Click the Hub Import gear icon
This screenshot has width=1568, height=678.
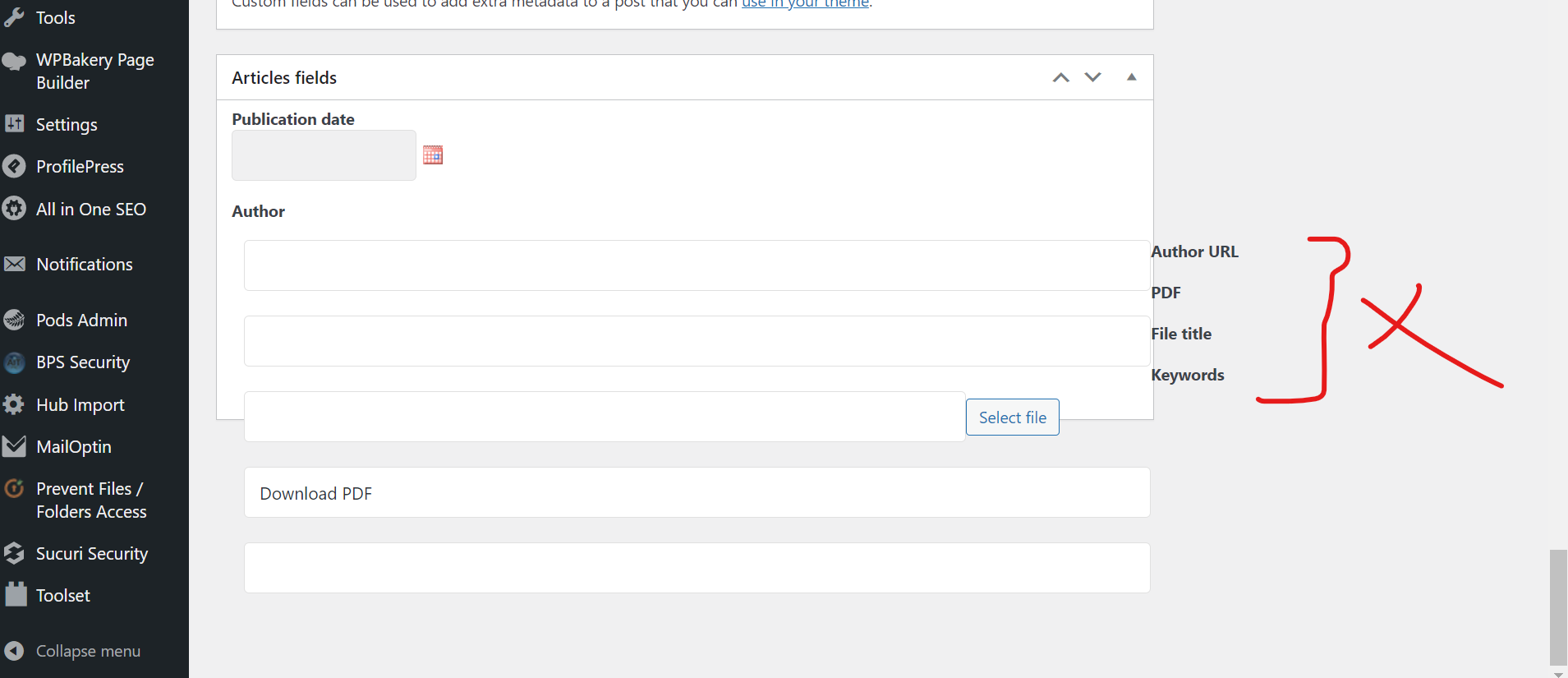pos(14,404)
